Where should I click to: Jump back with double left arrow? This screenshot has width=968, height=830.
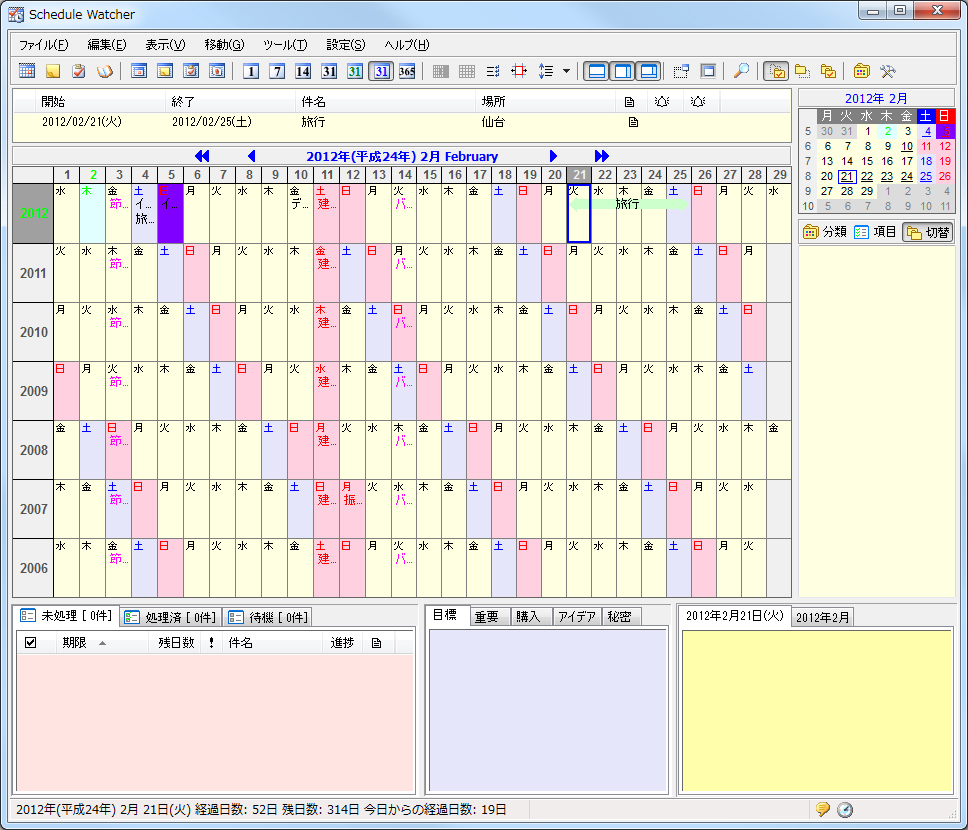pos(202,156)
